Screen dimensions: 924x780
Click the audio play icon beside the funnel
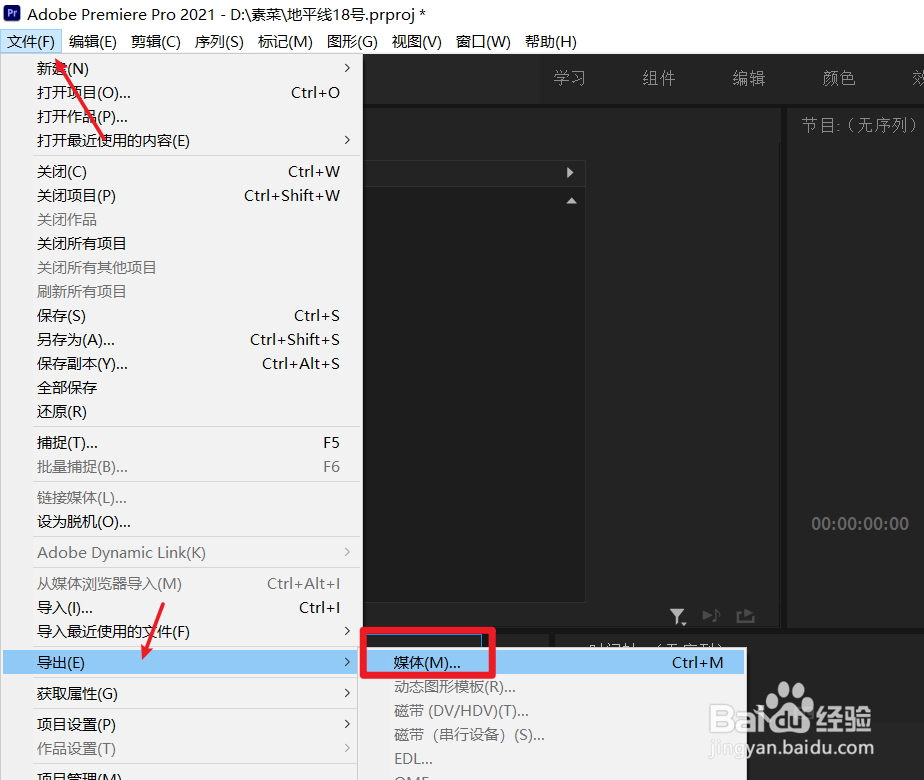point(711,616)
